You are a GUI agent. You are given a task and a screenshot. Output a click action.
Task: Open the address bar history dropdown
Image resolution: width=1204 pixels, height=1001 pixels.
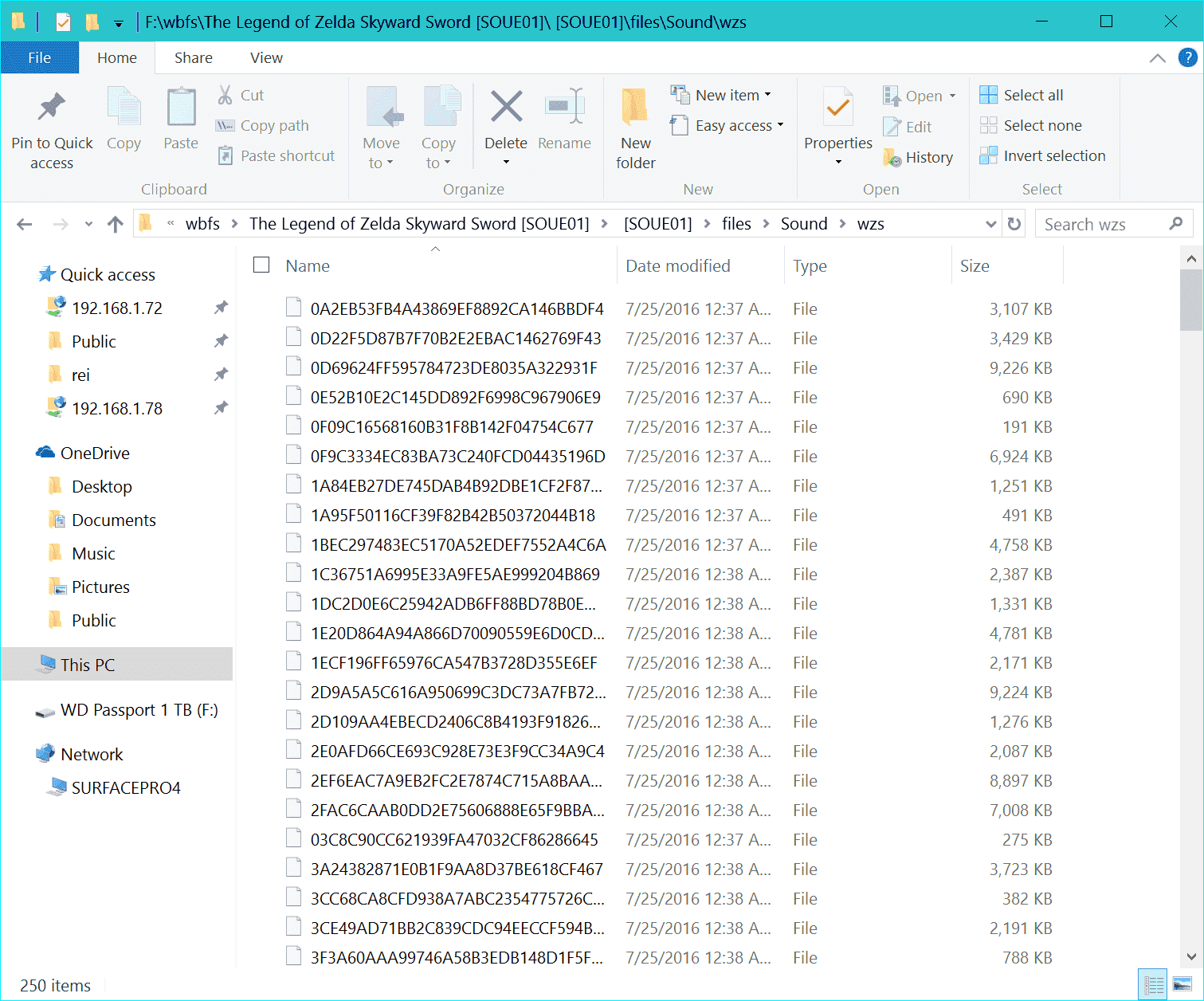991,224
